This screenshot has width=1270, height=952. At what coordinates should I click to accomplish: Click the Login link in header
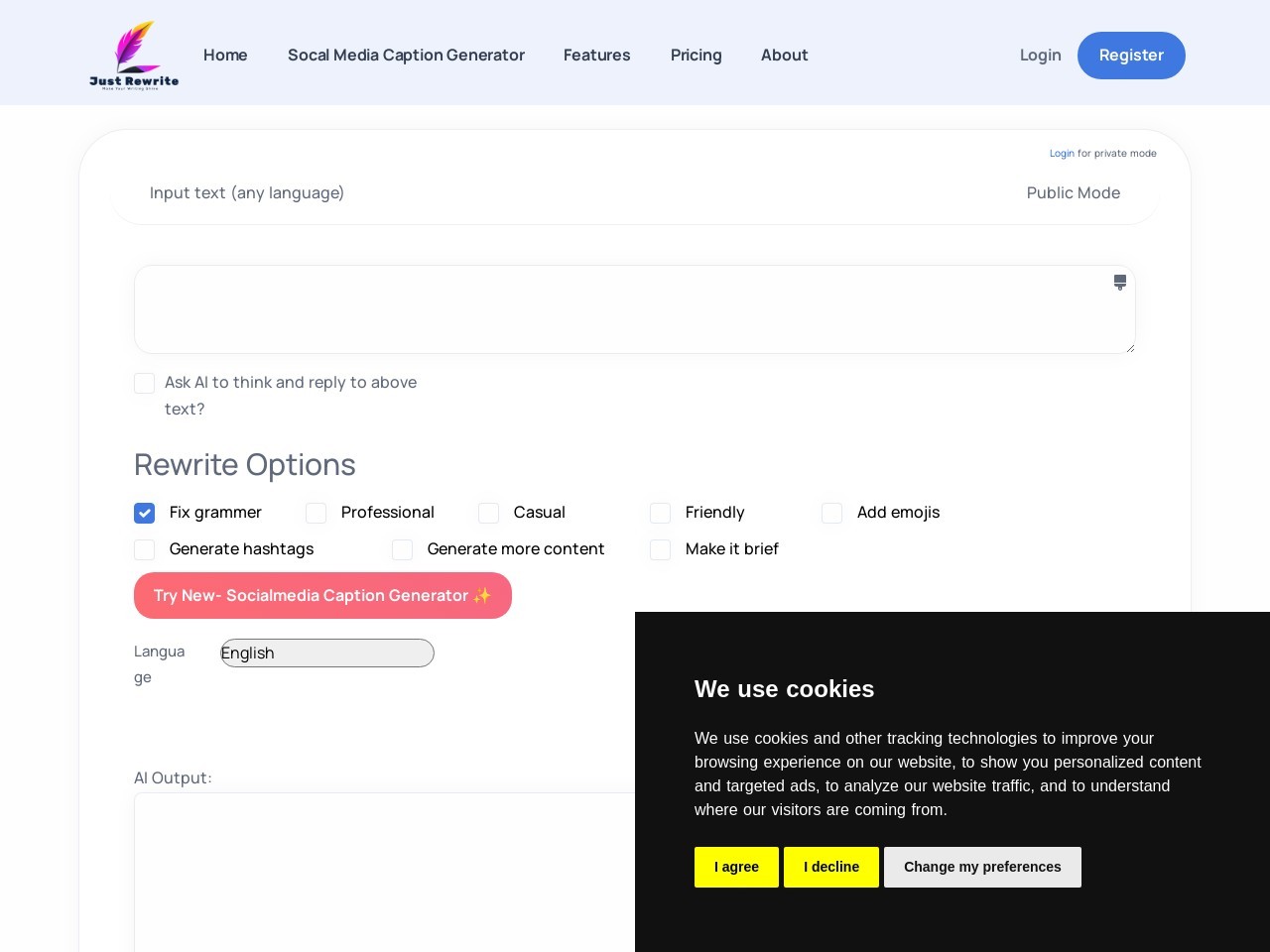coord(1040,56)
